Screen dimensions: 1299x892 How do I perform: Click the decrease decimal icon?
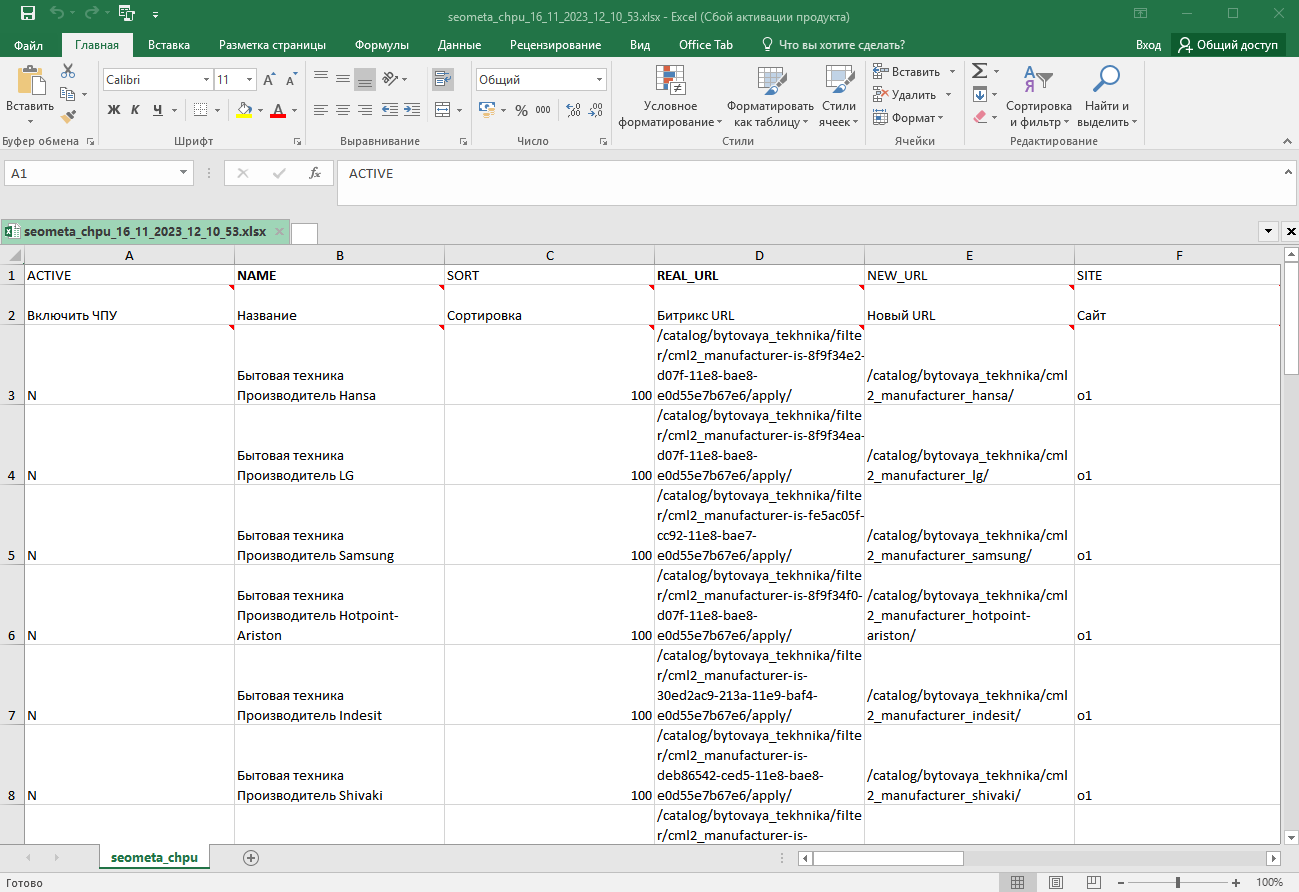[x=597, y=110]
